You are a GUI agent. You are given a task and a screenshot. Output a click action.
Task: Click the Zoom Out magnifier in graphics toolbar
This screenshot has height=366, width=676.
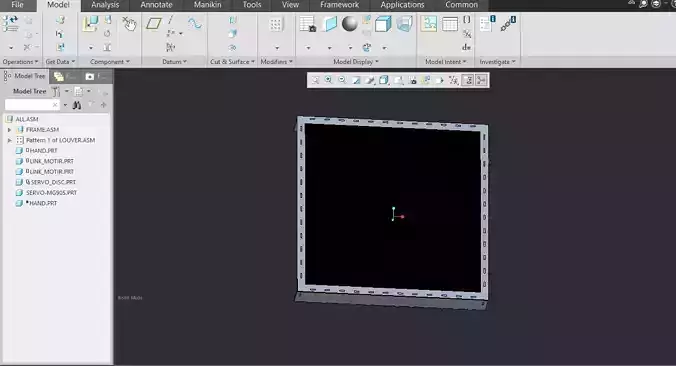click(342, 80)
